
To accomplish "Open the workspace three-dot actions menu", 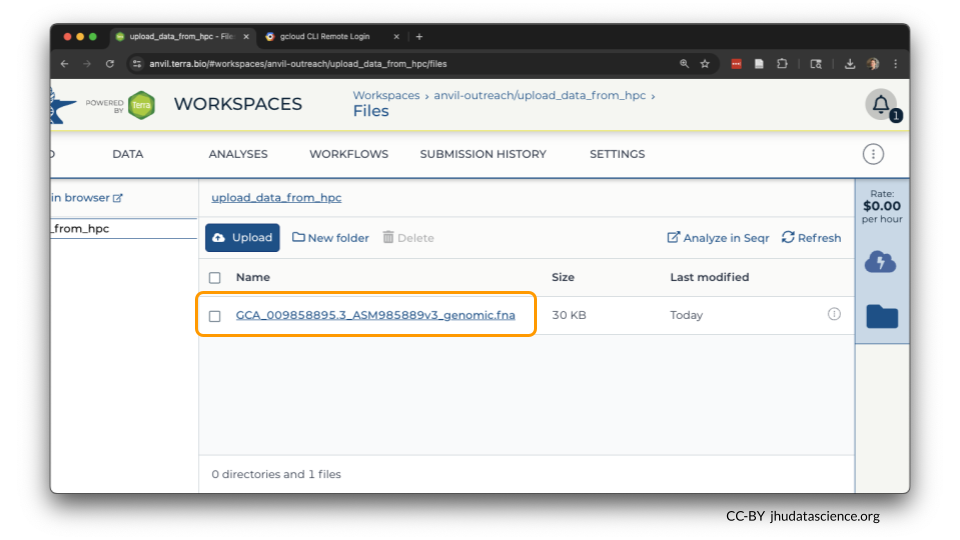I will pos(873,154).
